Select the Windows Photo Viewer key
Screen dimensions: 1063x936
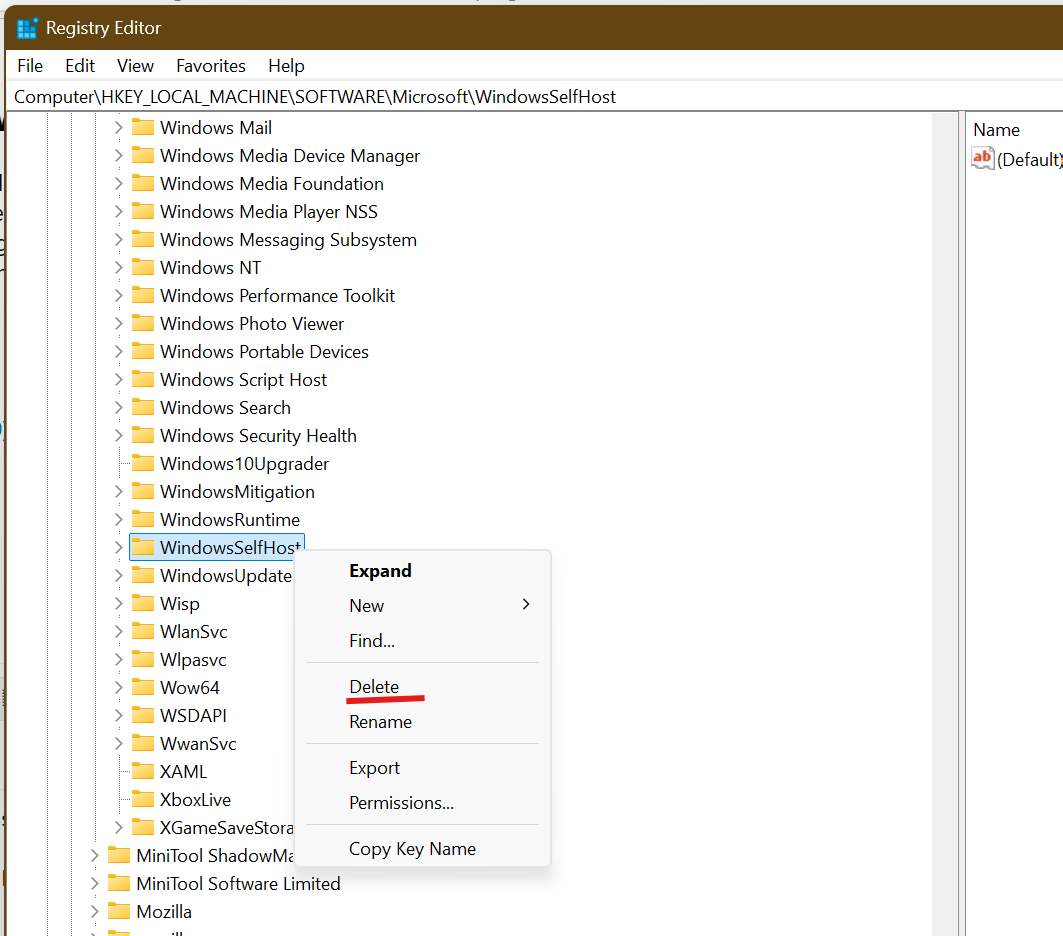[252, 323]
